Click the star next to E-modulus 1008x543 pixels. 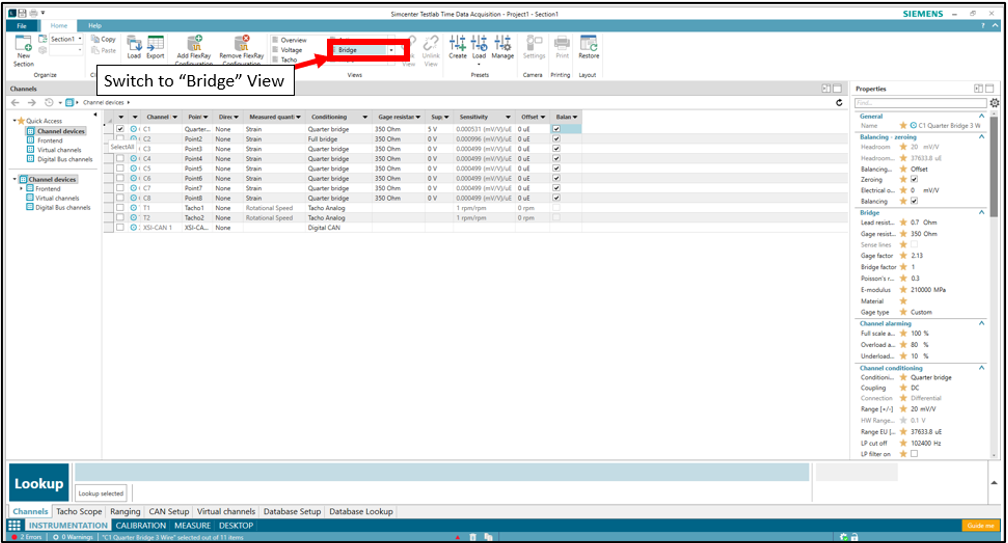(x=903, y=290)
